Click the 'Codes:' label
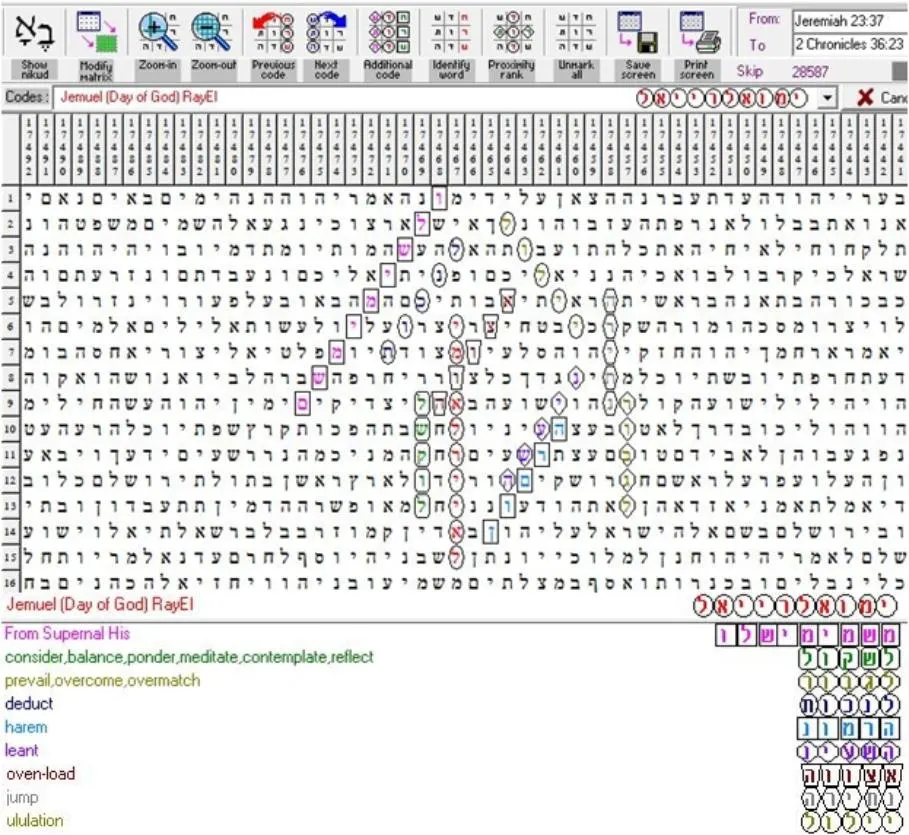 tap(26, 97)
